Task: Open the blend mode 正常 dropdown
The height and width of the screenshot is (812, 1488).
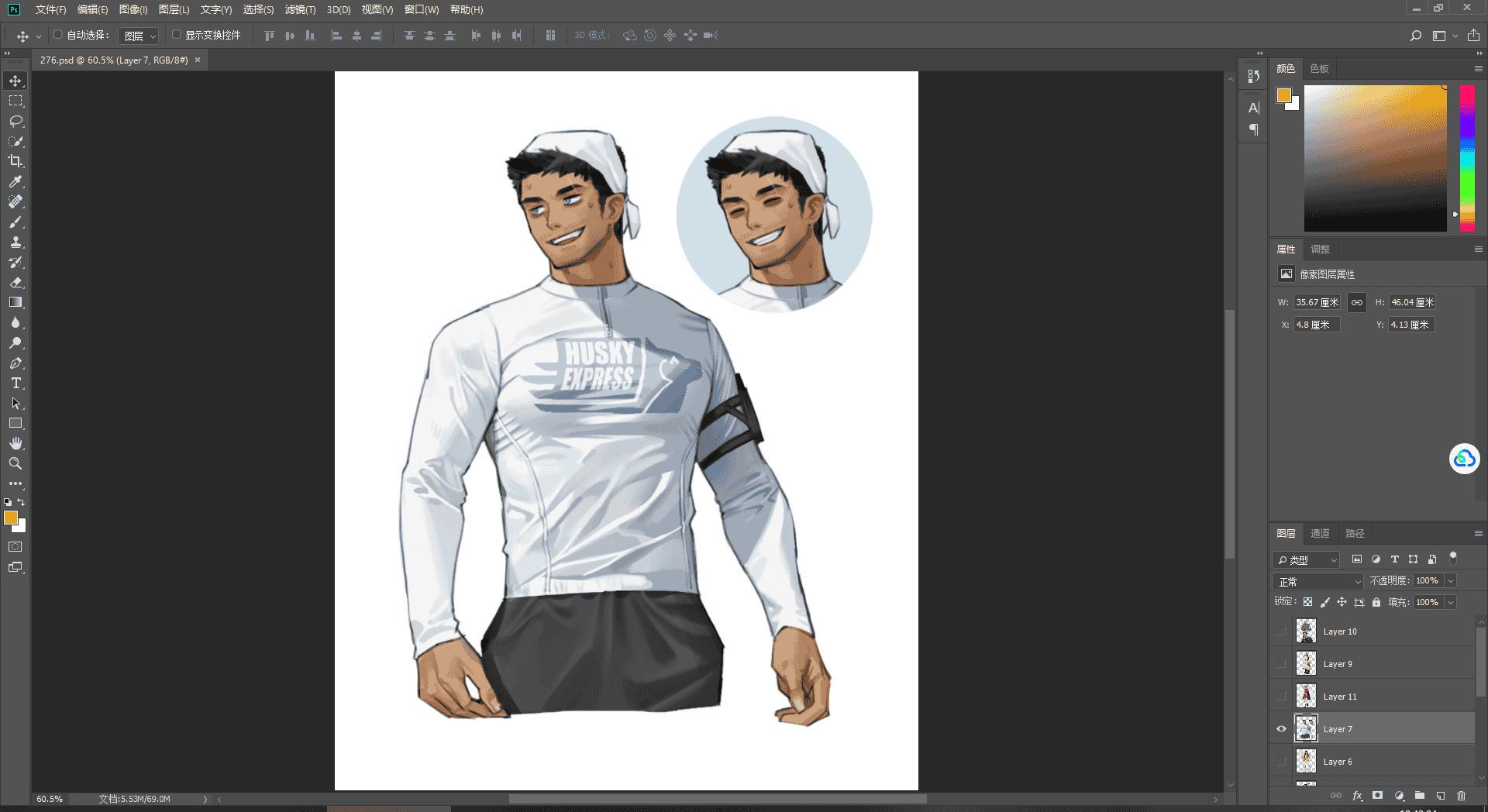Action: (x=1317, y=581)
